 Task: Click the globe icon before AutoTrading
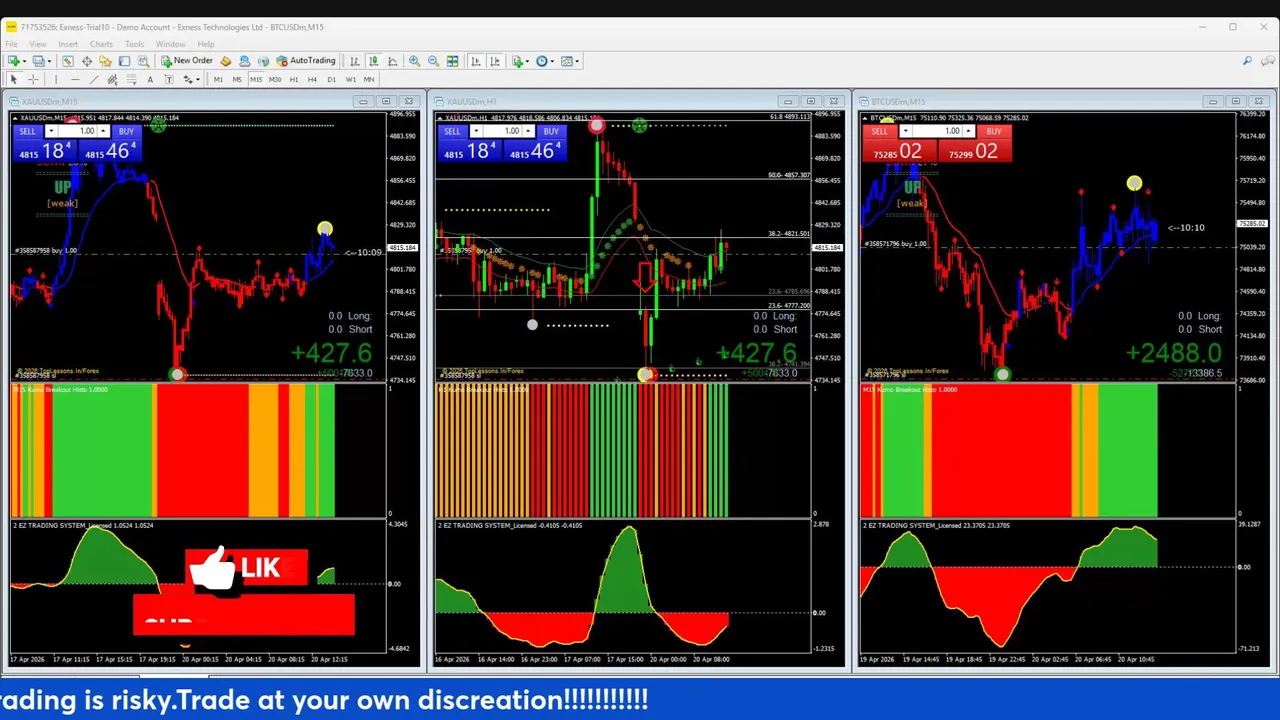pyautogui.click(x=263, y=61)
